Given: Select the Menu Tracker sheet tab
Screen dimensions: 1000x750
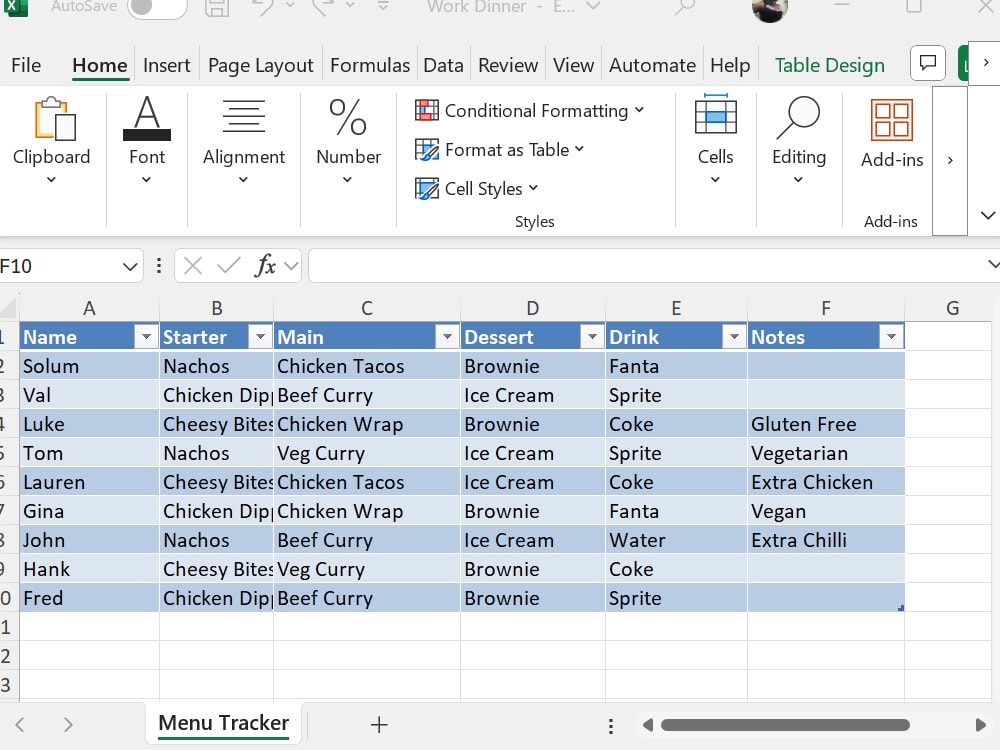Looking at the screenshot, I should tap(223, 723).
